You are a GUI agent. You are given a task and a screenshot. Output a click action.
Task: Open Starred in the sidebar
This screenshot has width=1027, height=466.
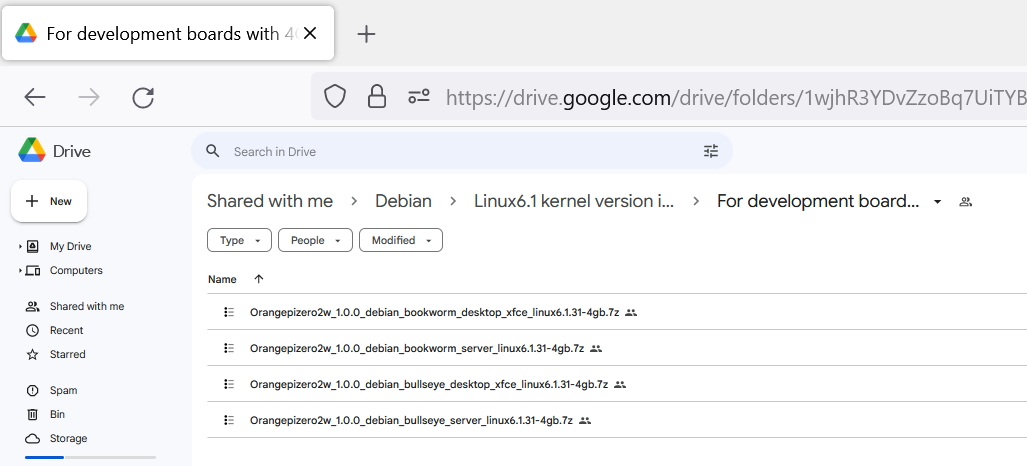coord(67,354)
